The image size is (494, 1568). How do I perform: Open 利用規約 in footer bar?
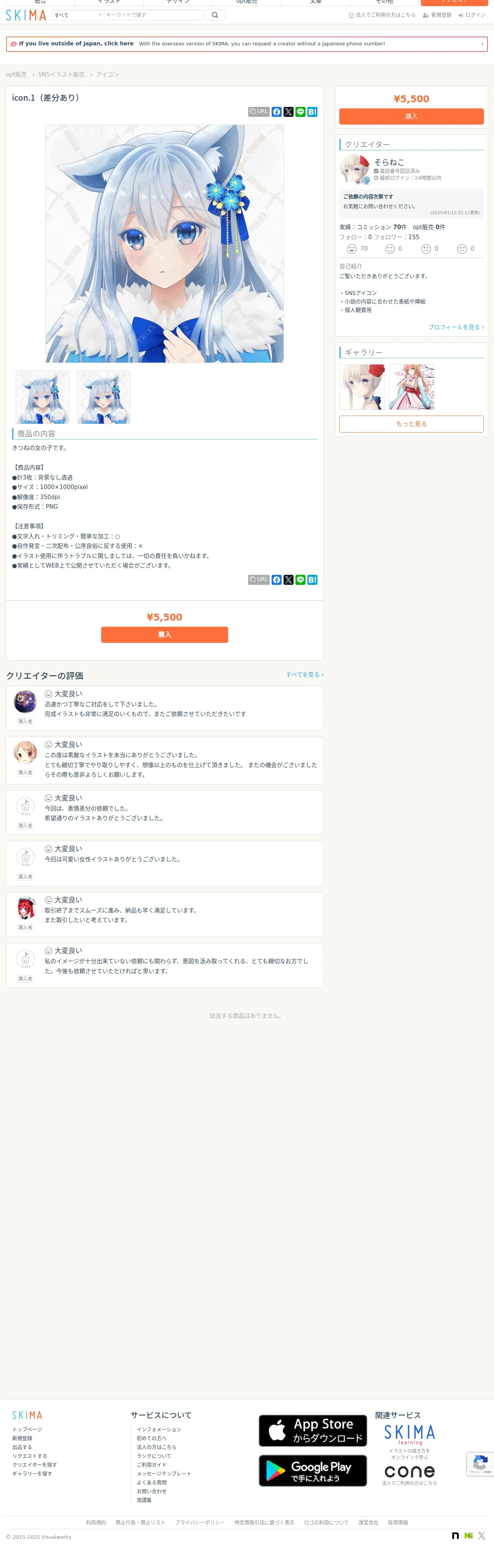(96, 1522)
